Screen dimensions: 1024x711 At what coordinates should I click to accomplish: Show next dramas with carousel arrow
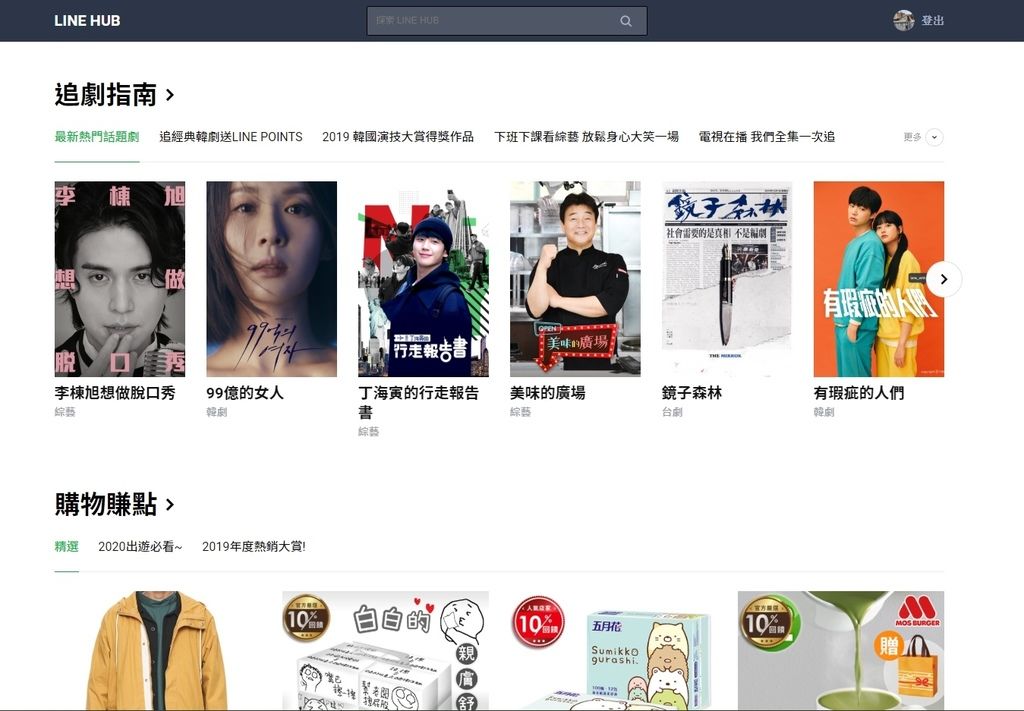pyautogui.click(x=944, y=279)
